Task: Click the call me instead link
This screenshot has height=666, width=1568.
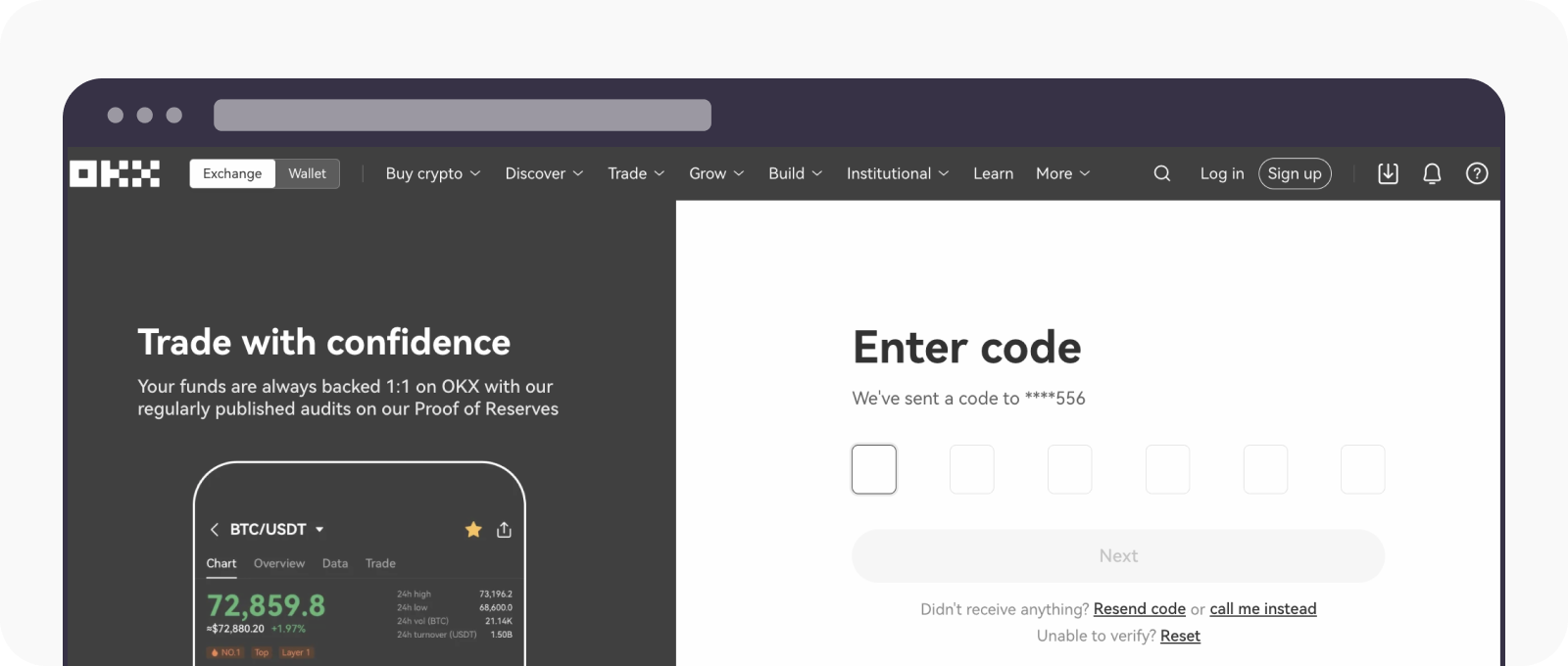Action: pyautogui.click(x=1262, y=609)
